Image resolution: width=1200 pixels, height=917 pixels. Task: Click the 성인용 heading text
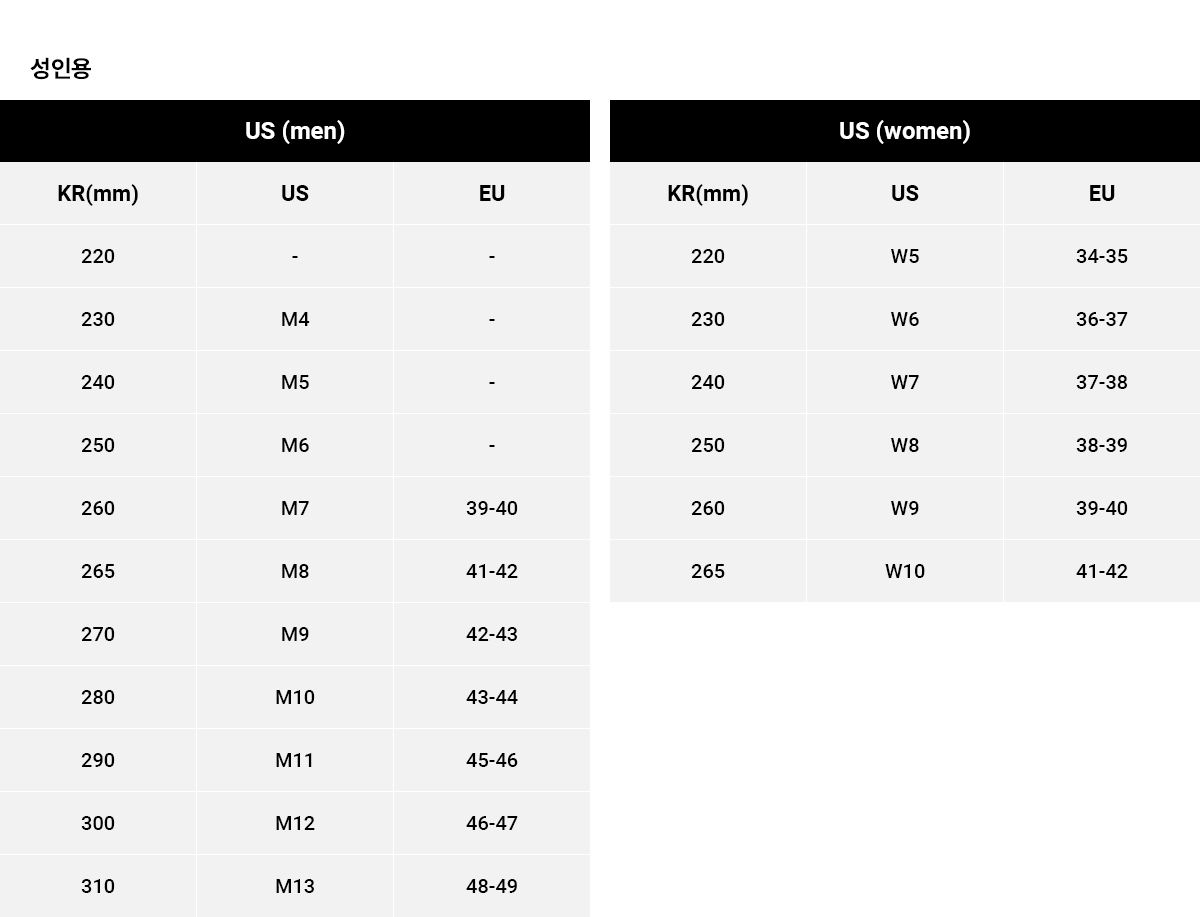61,68
